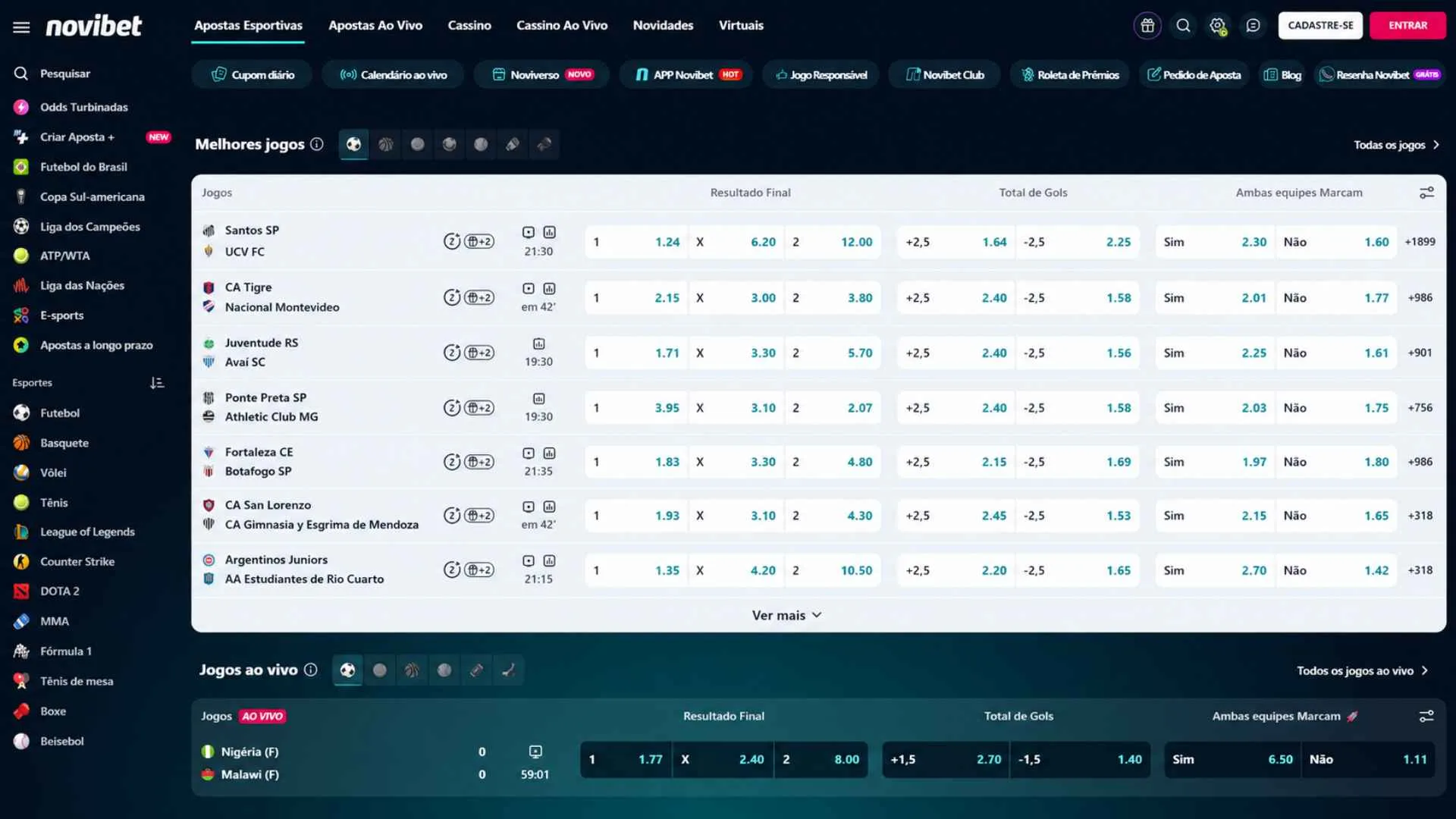Open Fórmula 1 in sidebar

(x=65, y=651)
